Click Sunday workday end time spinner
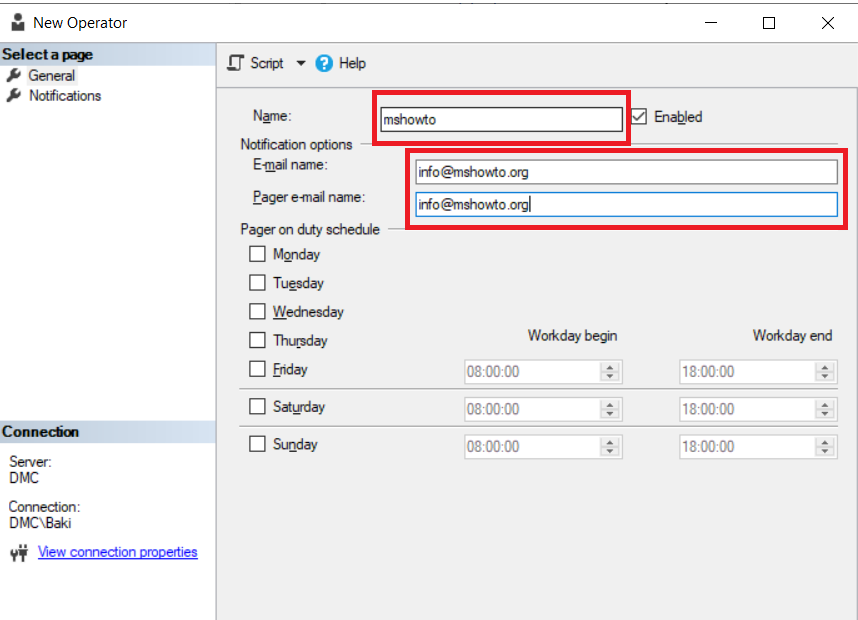 pos(825,446)
